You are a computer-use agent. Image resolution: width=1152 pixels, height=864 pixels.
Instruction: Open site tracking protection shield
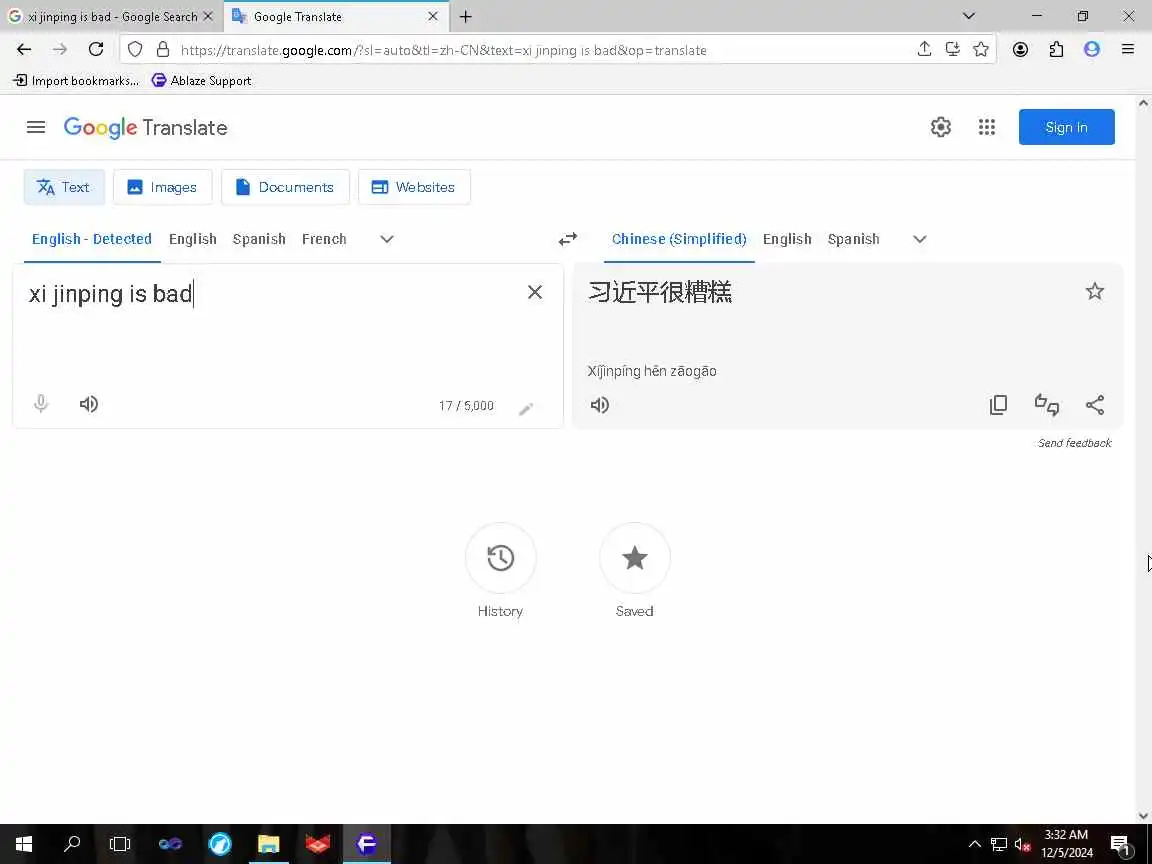point(134,49)
